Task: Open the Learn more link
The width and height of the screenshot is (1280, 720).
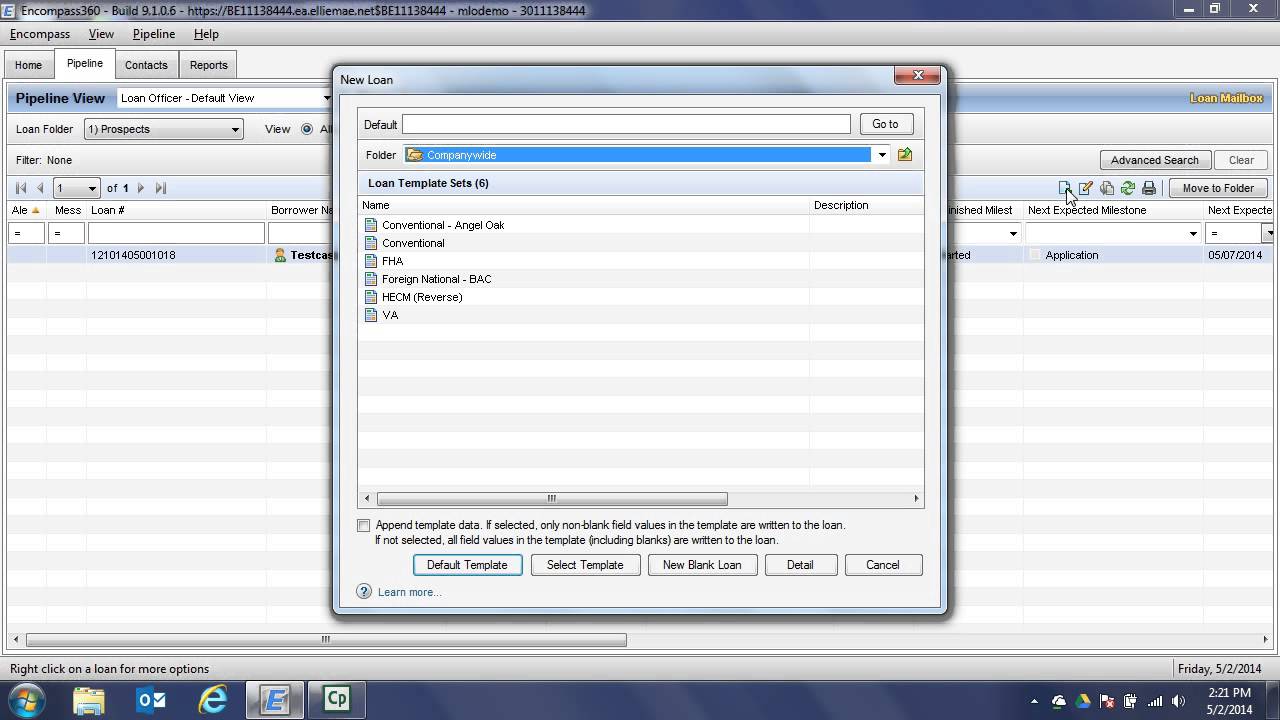Action: (x=410, y=592)
